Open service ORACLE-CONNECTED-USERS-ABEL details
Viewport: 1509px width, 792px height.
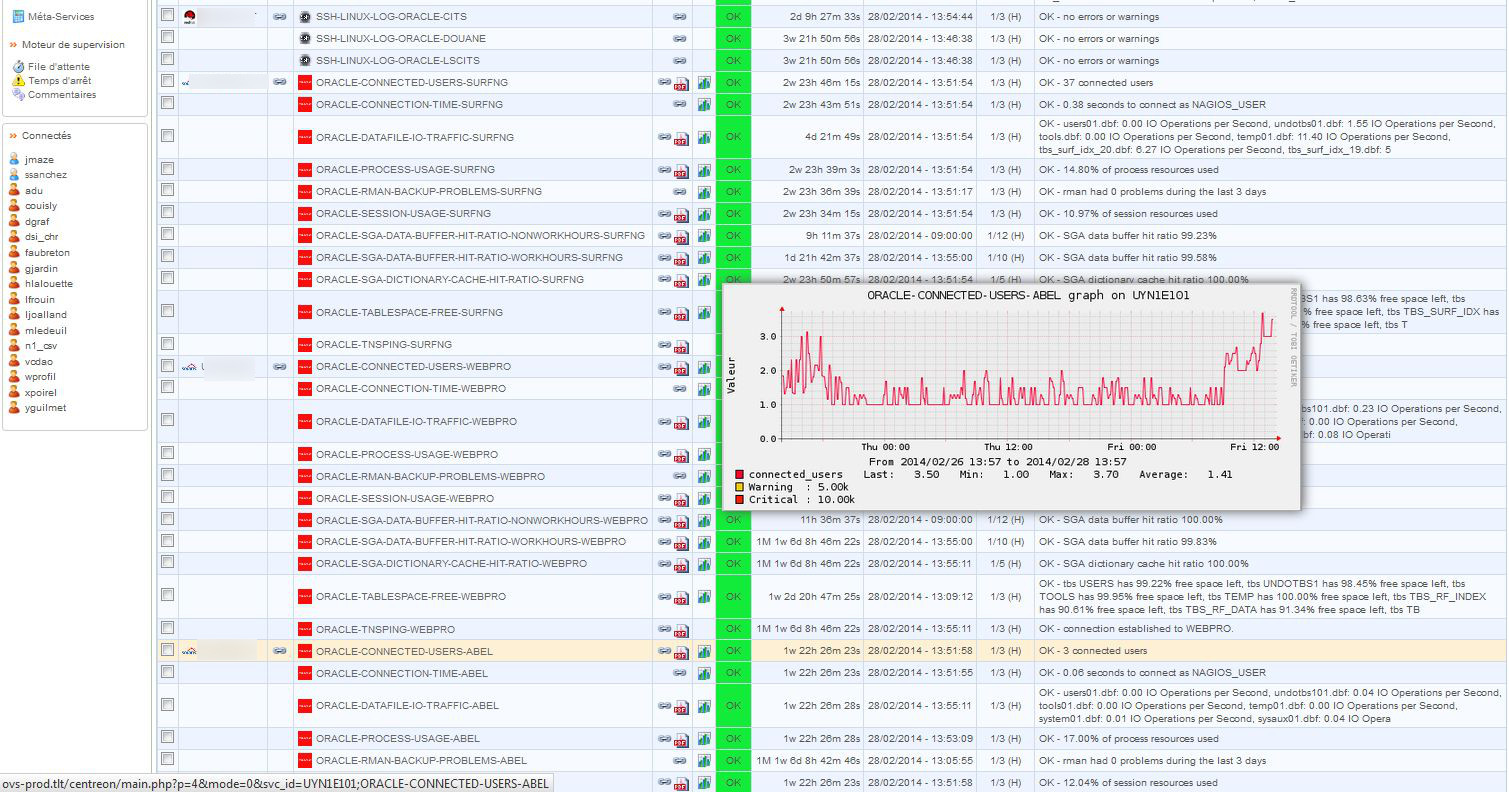pyautogui.click(x=404, y=652)
